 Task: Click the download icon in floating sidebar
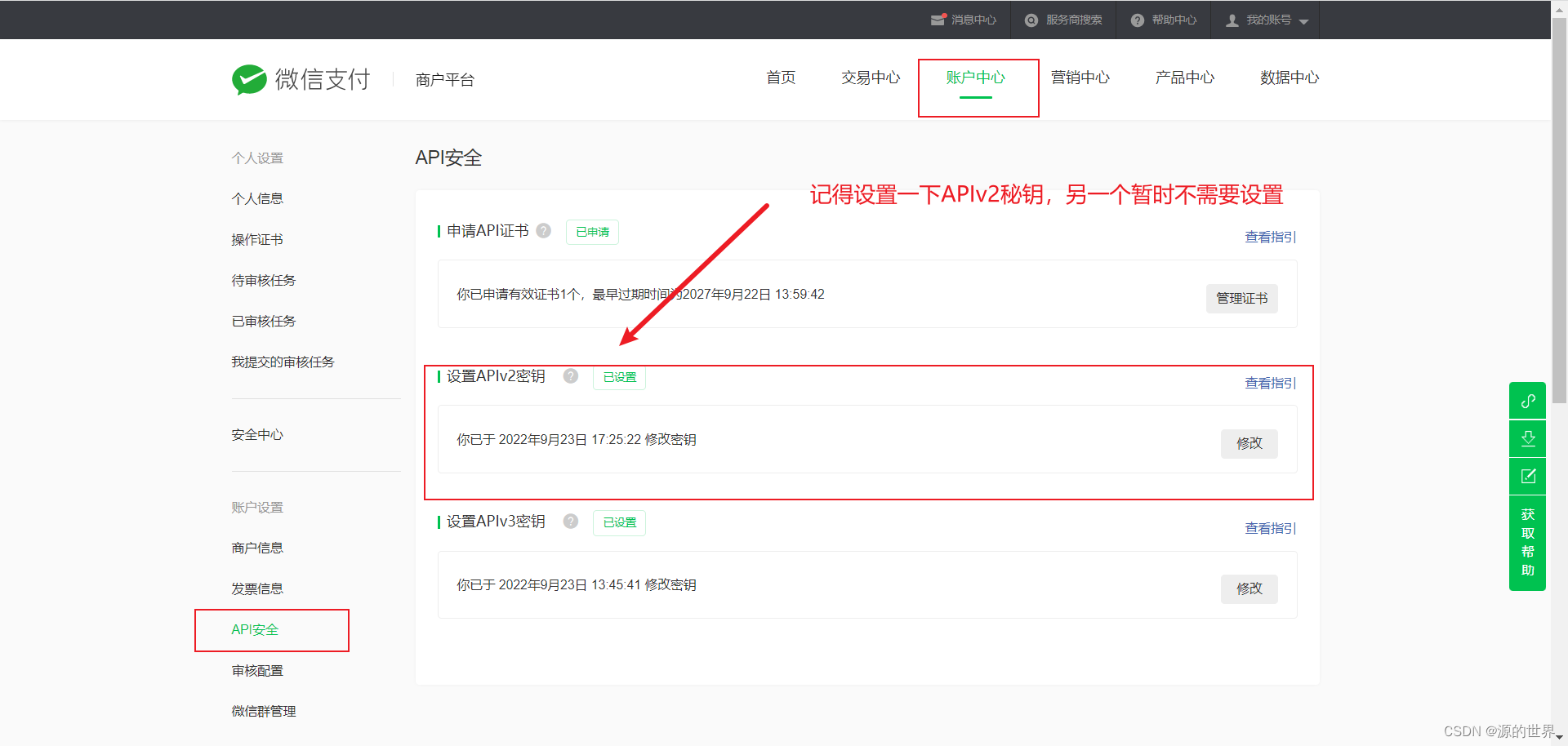pos(1528,438)
